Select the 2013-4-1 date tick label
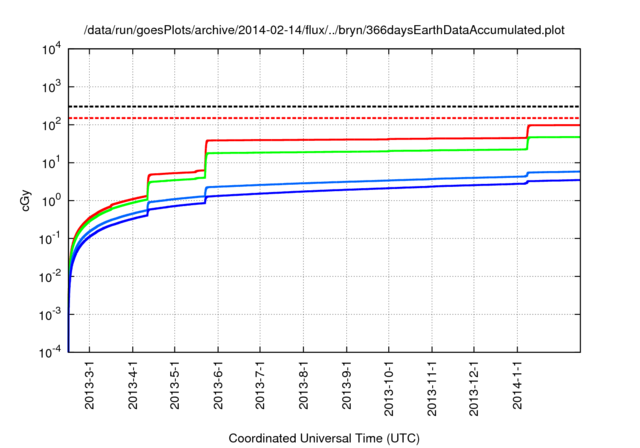 pos(133,386)
